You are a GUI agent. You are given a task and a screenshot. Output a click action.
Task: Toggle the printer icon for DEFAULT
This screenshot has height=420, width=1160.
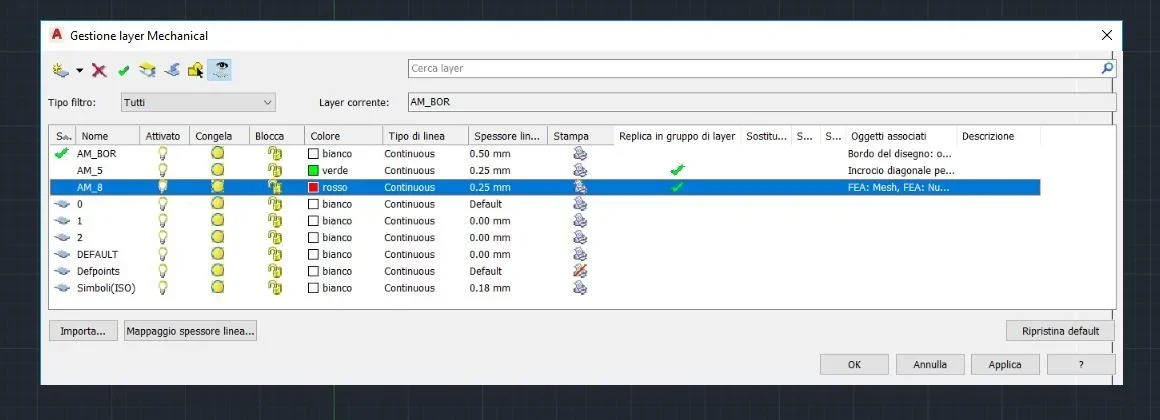tap(581, 254)
